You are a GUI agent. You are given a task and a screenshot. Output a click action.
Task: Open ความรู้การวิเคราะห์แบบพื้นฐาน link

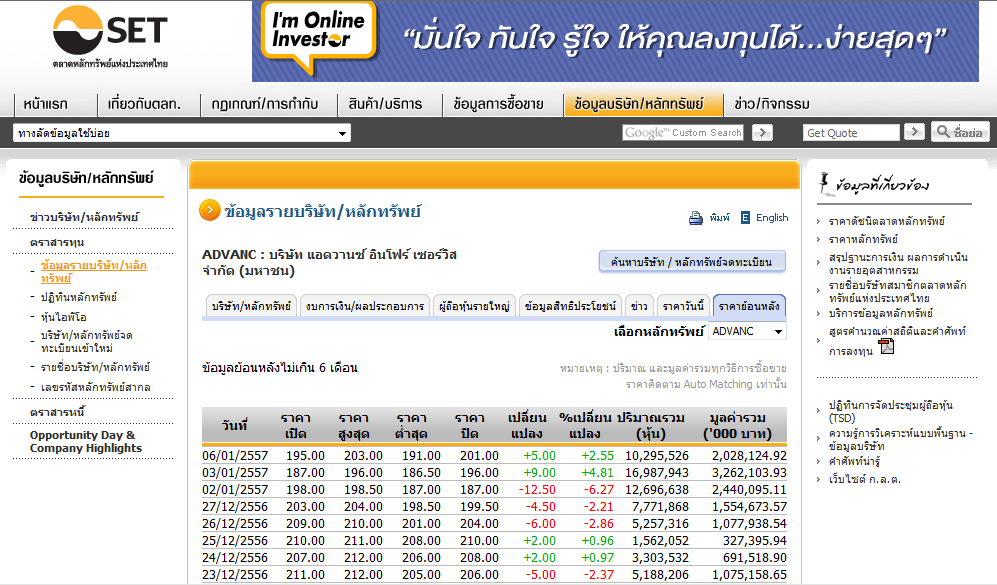pyautogui.click(x=900, y=439)
